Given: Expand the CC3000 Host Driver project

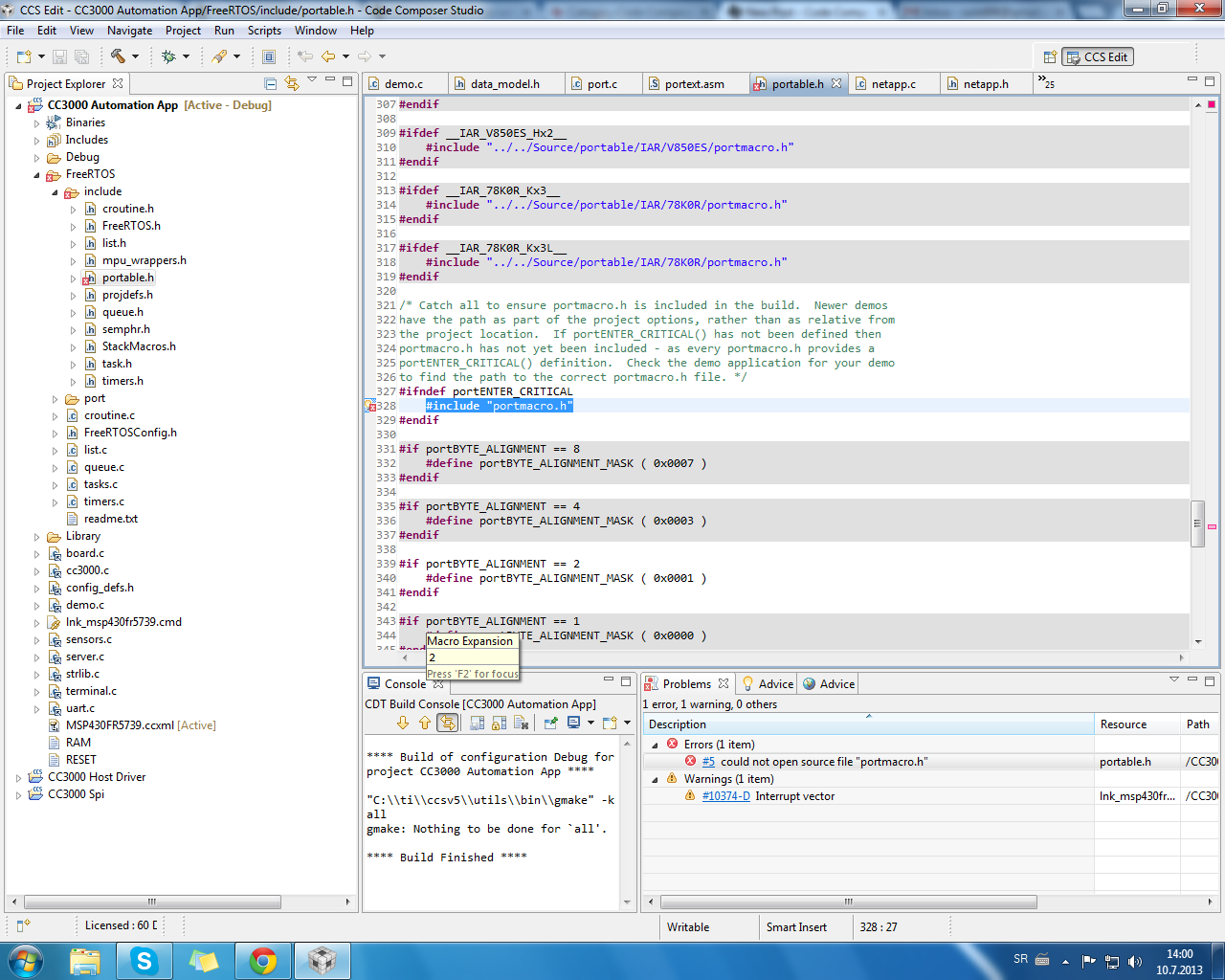Looking at the screenshot, I should click(19, 778).
